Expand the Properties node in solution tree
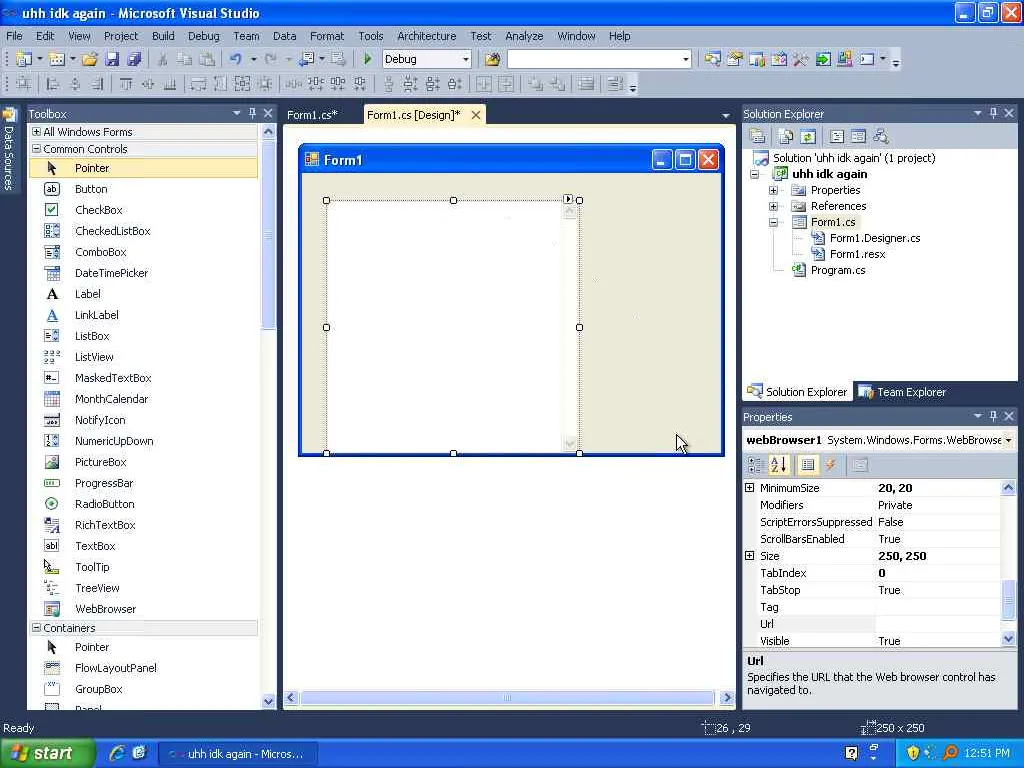Image resolution: width=1024 pixels, height=768 pixels. tap(773, 190)
